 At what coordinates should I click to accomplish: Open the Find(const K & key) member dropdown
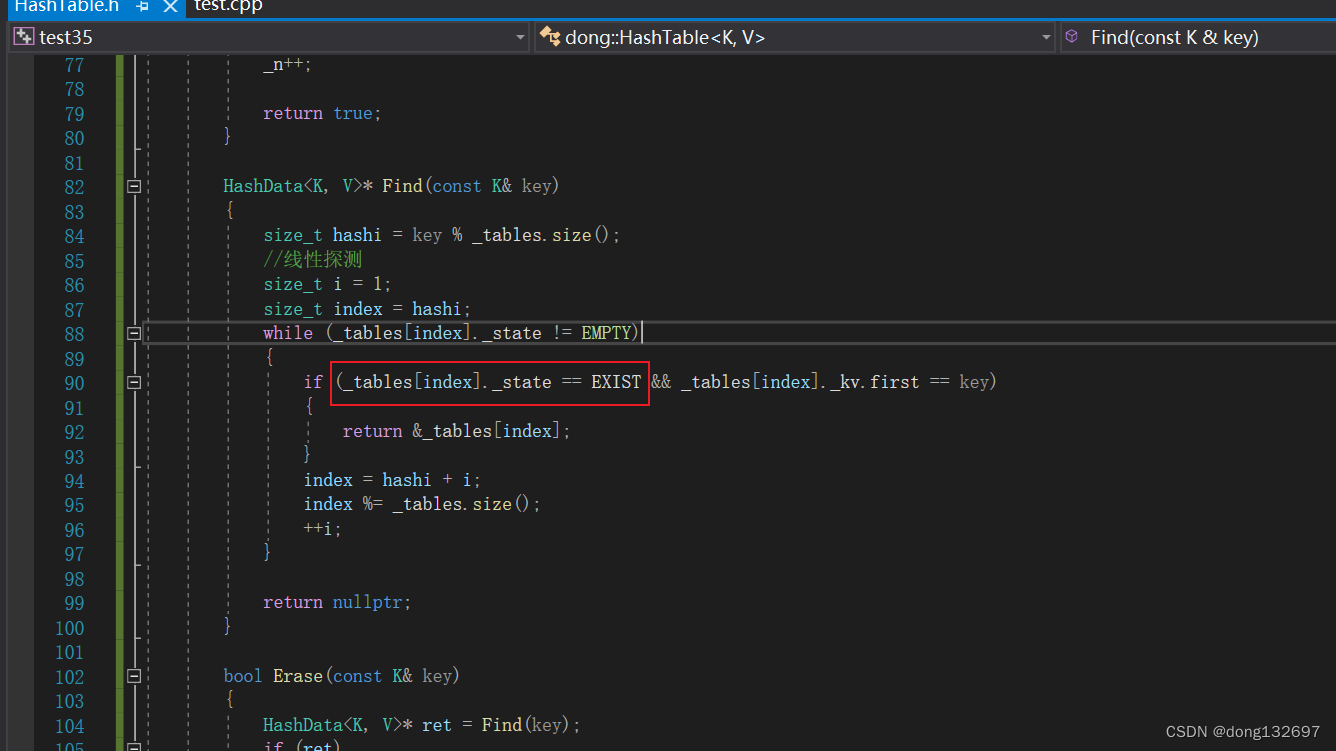tap(1198, 37)
